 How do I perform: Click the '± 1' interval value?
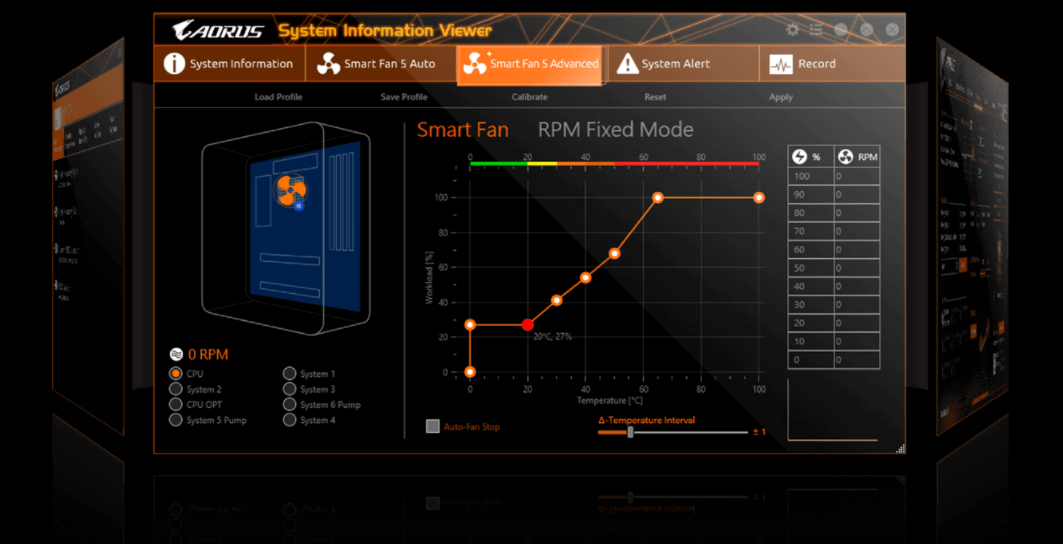point(759,432)
